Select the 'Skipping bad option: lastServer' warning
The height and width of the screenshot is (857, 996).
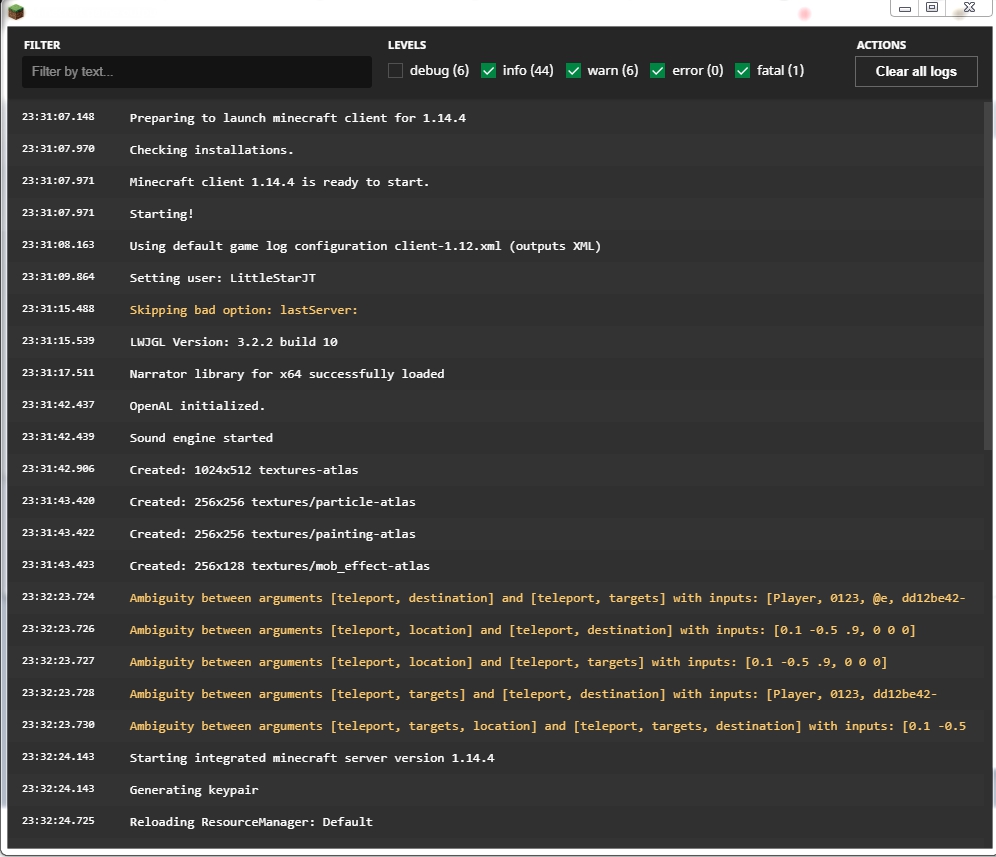click(243, 310)
